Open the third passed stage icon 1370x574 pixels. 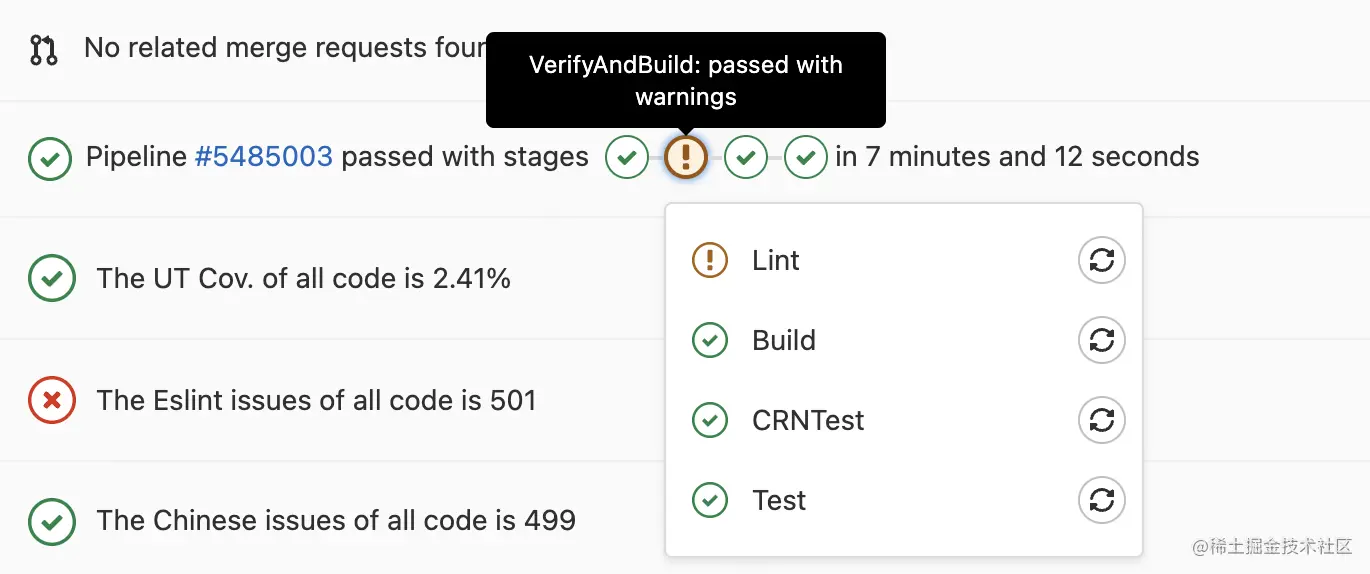pos(746,157)
